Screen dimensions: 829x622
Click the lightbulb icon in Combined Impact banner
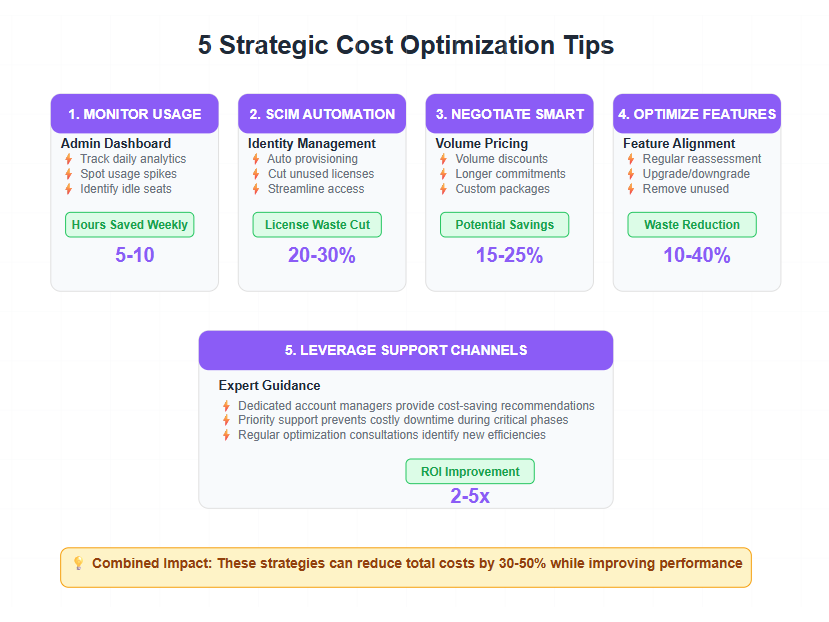(x=78, y=563)
